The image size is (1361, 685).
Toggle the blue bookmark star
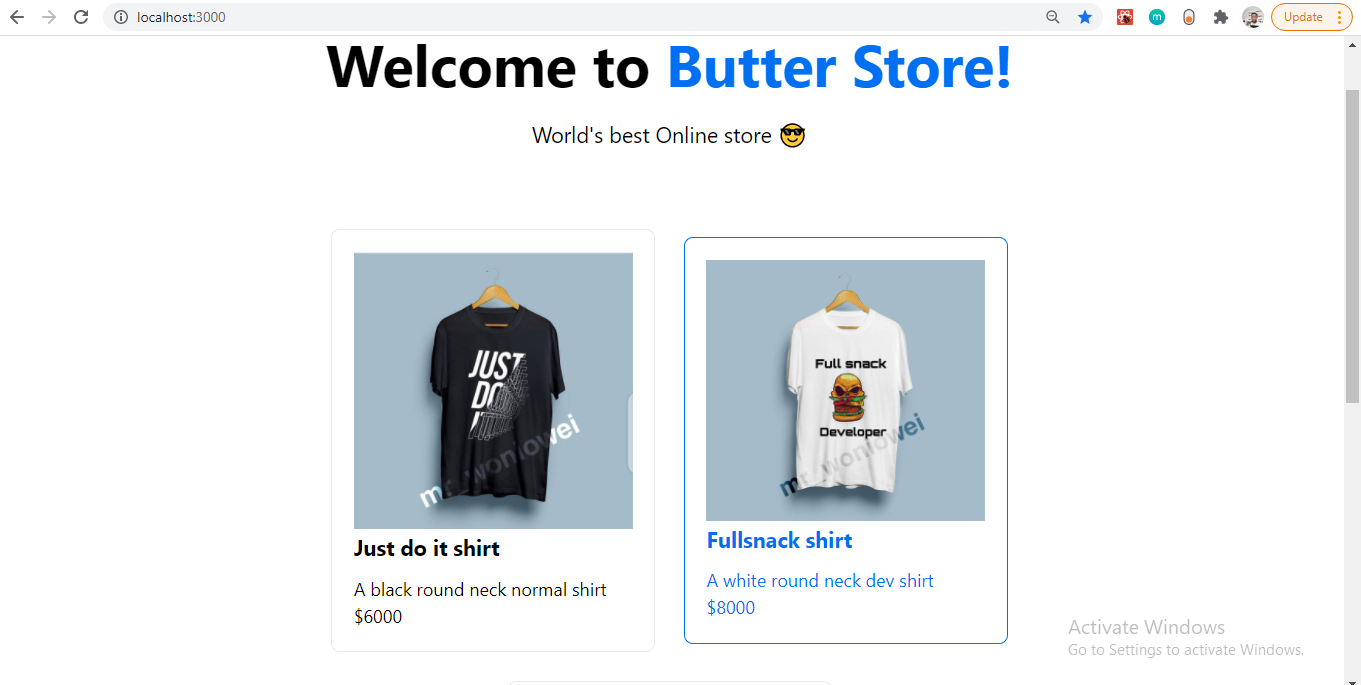pos(1085,17)
